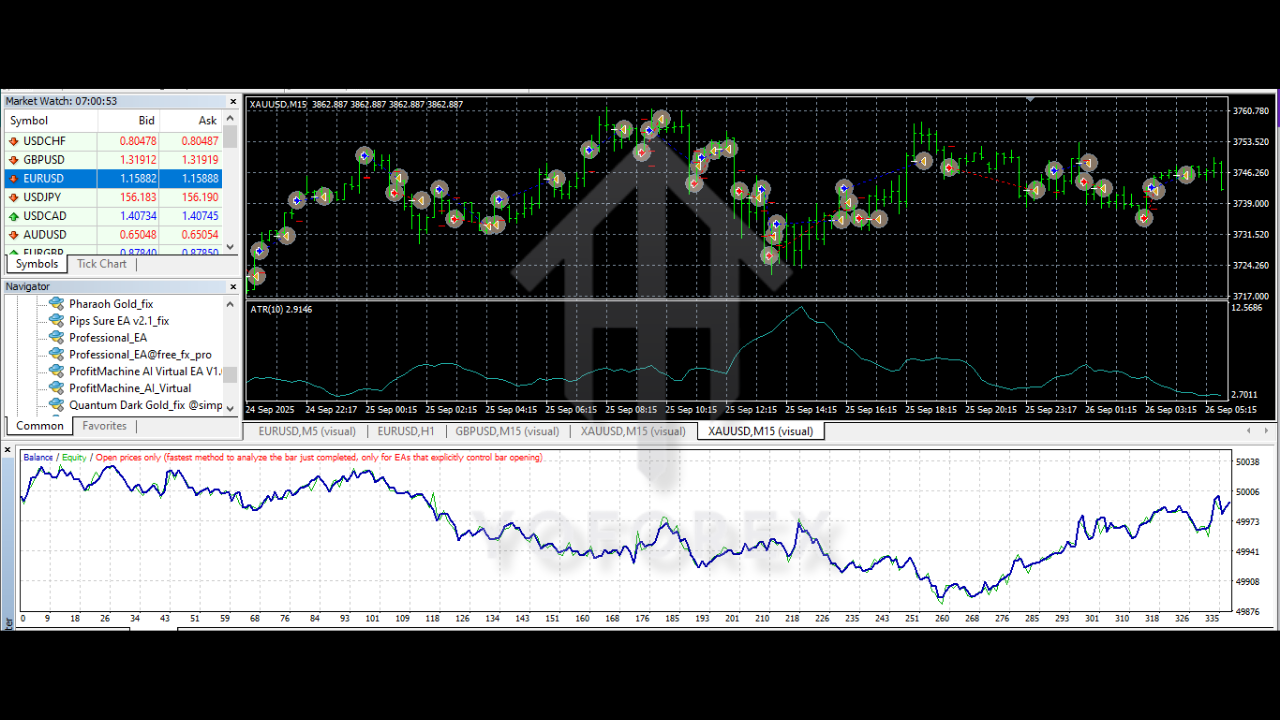Select the Professional_EA icon in Navigator
The image size is (1280, 720).
(x=57, y=337)
